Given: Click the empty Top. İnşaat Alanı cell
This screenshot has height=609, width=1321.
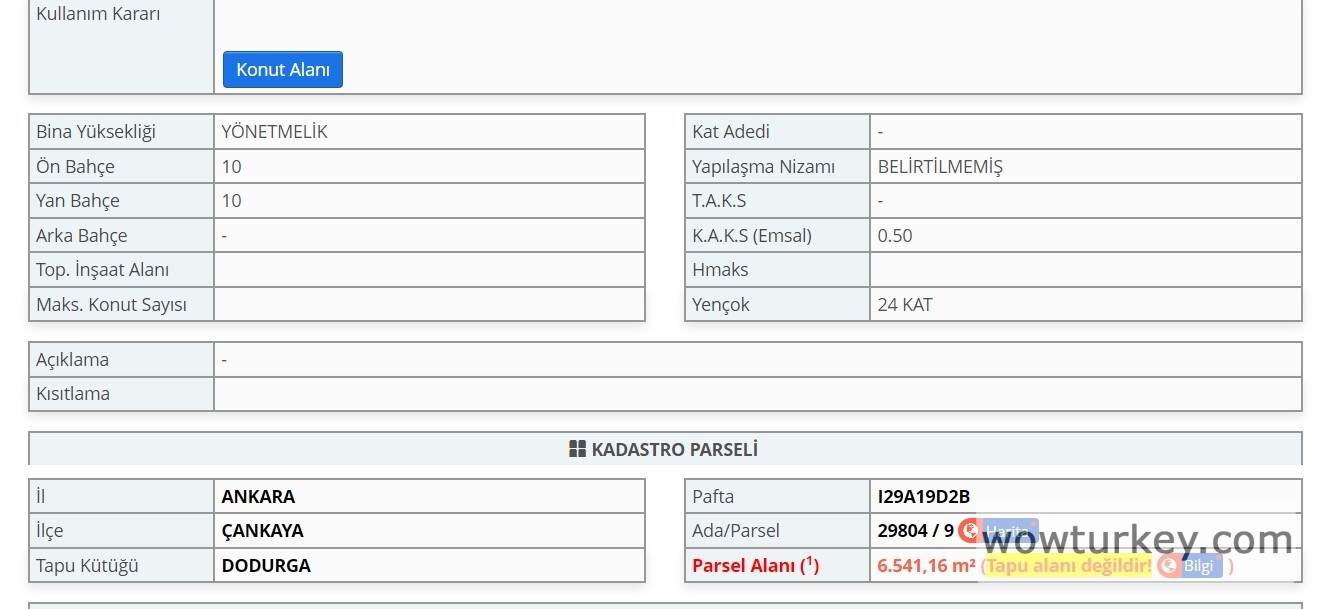Looking at the screenshot, I should point(429,270).
